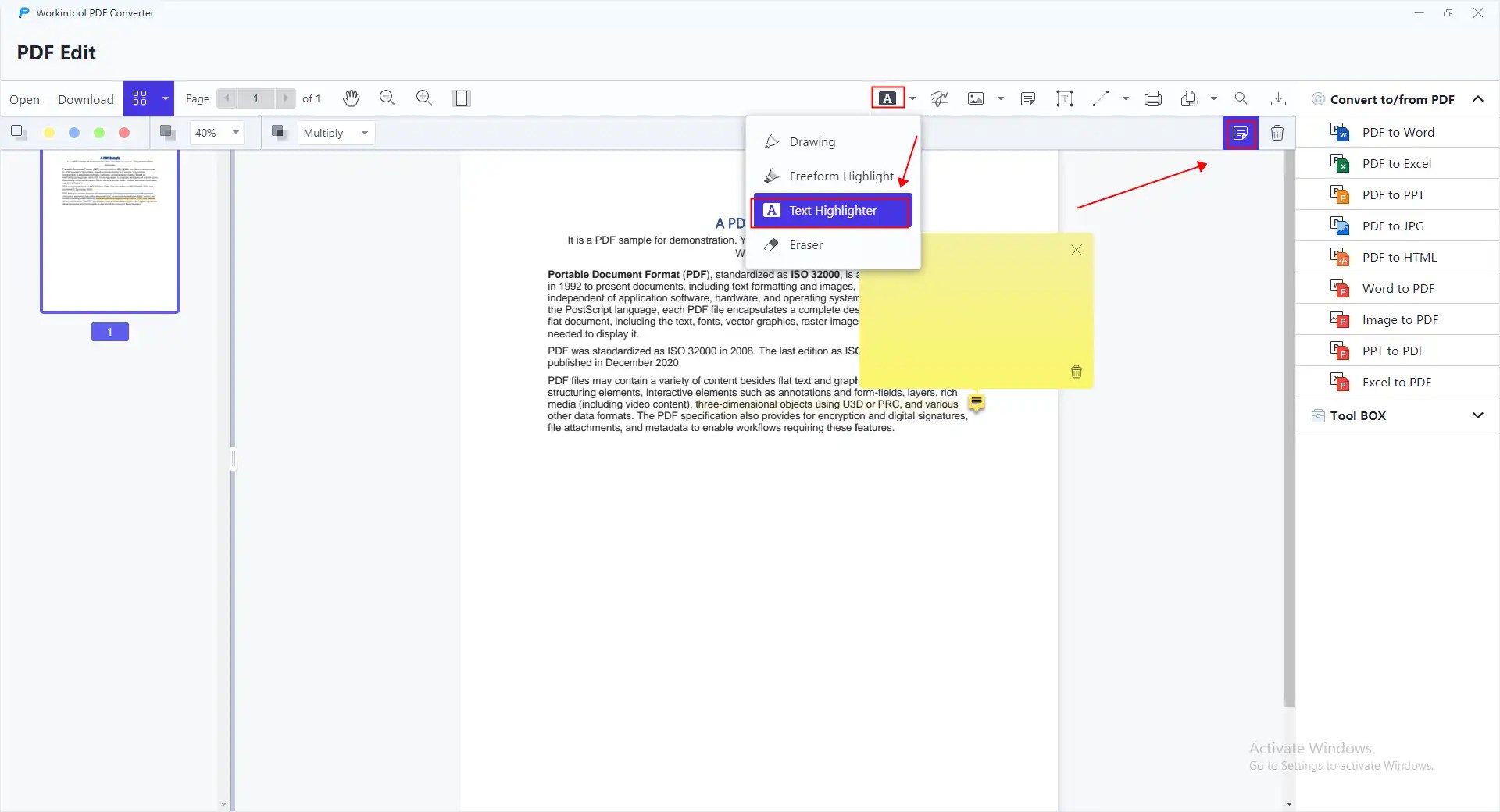Select the line drawing tool
Screen dimensions: 1500x812
[x=1102, y=98]
